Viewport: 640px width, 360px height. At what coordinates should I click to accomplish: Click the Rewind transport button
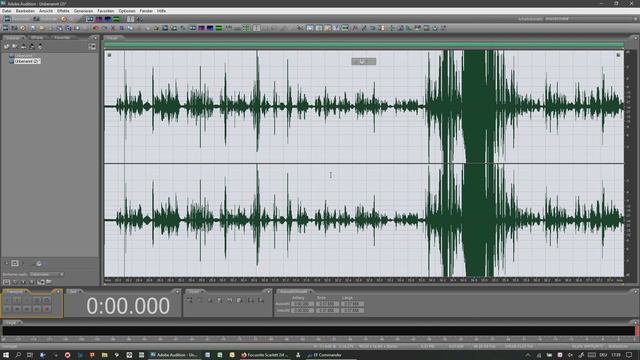17,309
